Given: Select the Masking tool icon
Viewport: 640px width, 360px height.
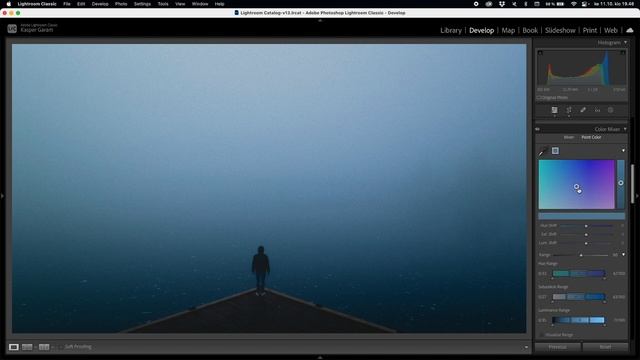Looking at the screenshot, I should [611, 110].
